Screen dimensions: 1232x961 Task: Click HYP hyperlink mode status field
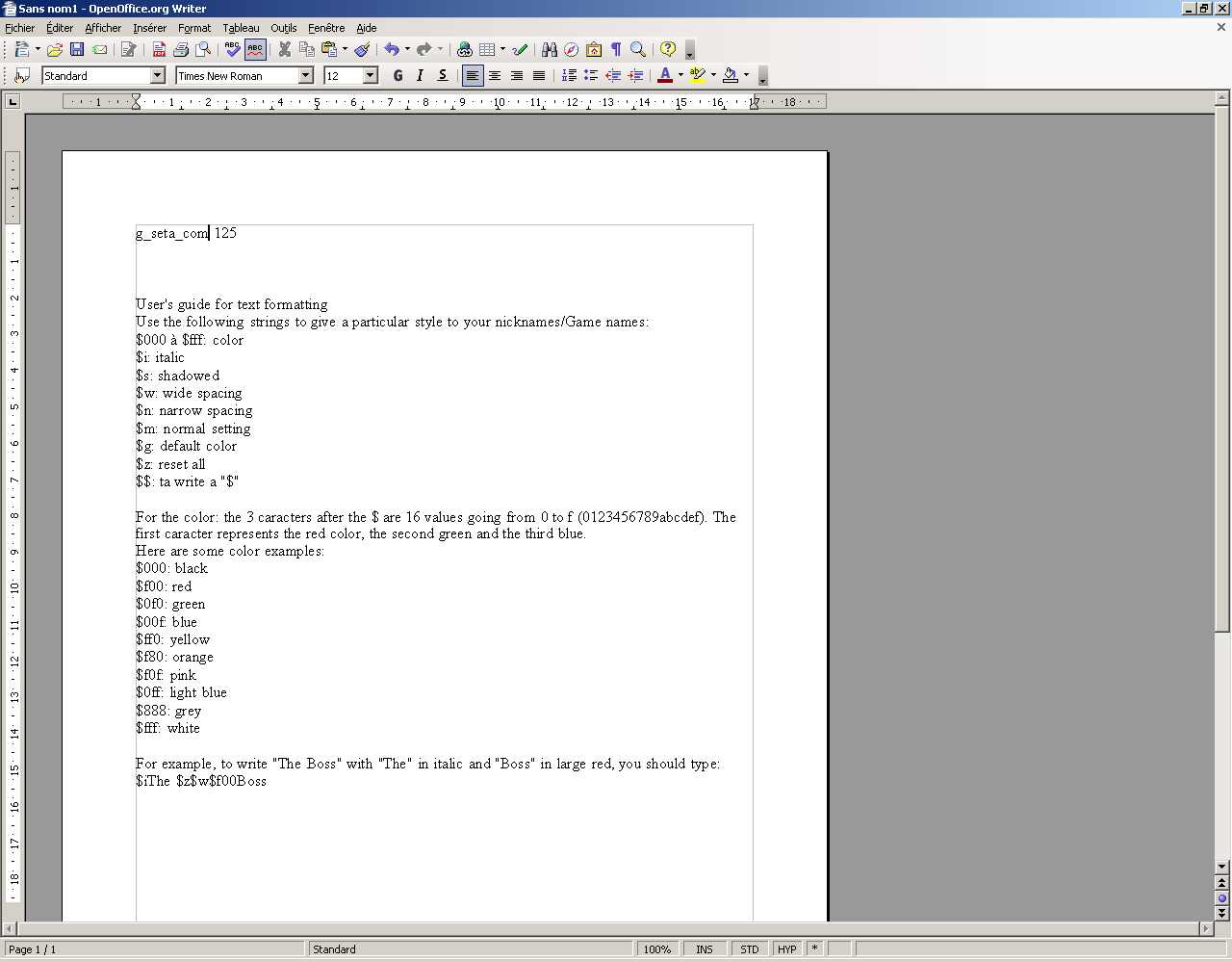pos(787,949)
